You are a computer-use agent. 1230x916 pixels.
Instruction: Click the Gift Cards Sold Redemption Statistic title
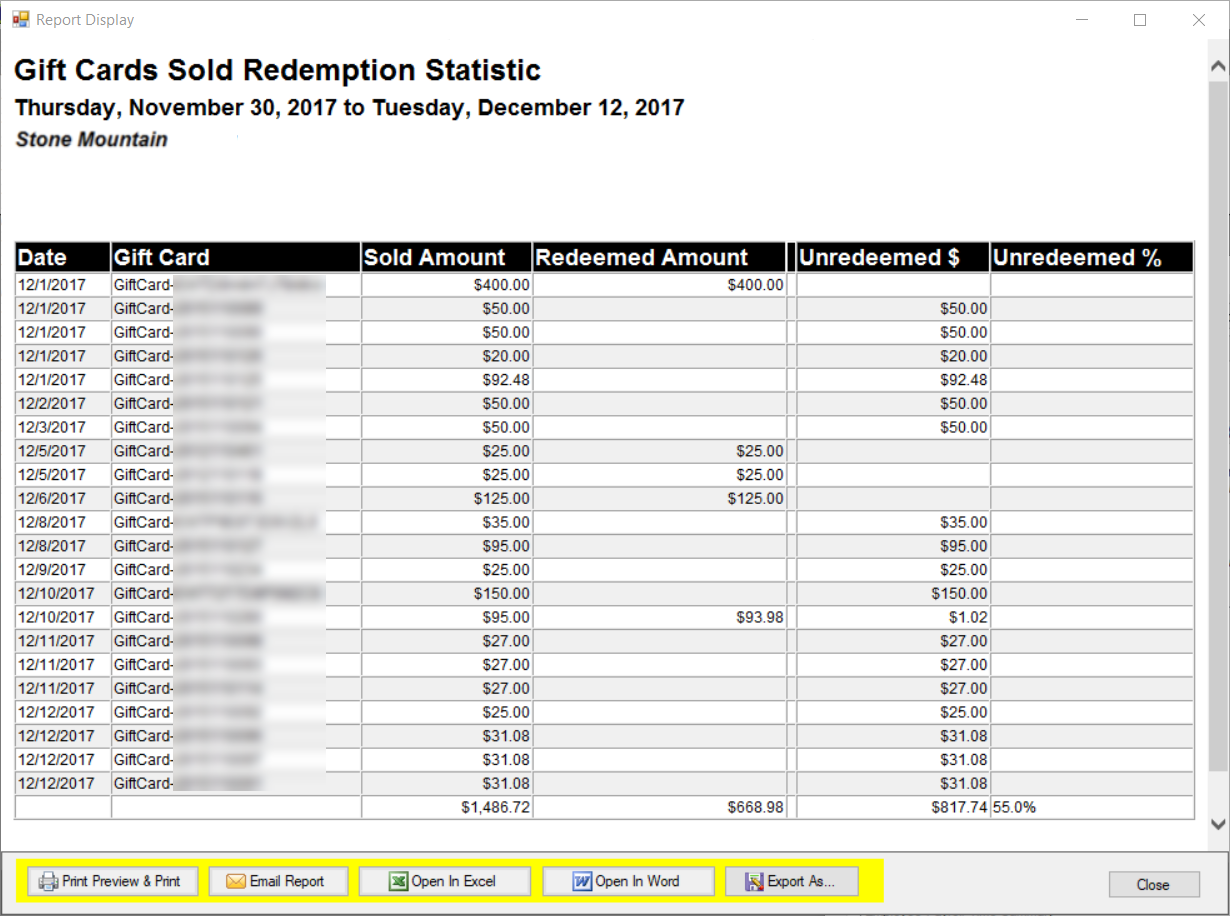tap(278, 71)
